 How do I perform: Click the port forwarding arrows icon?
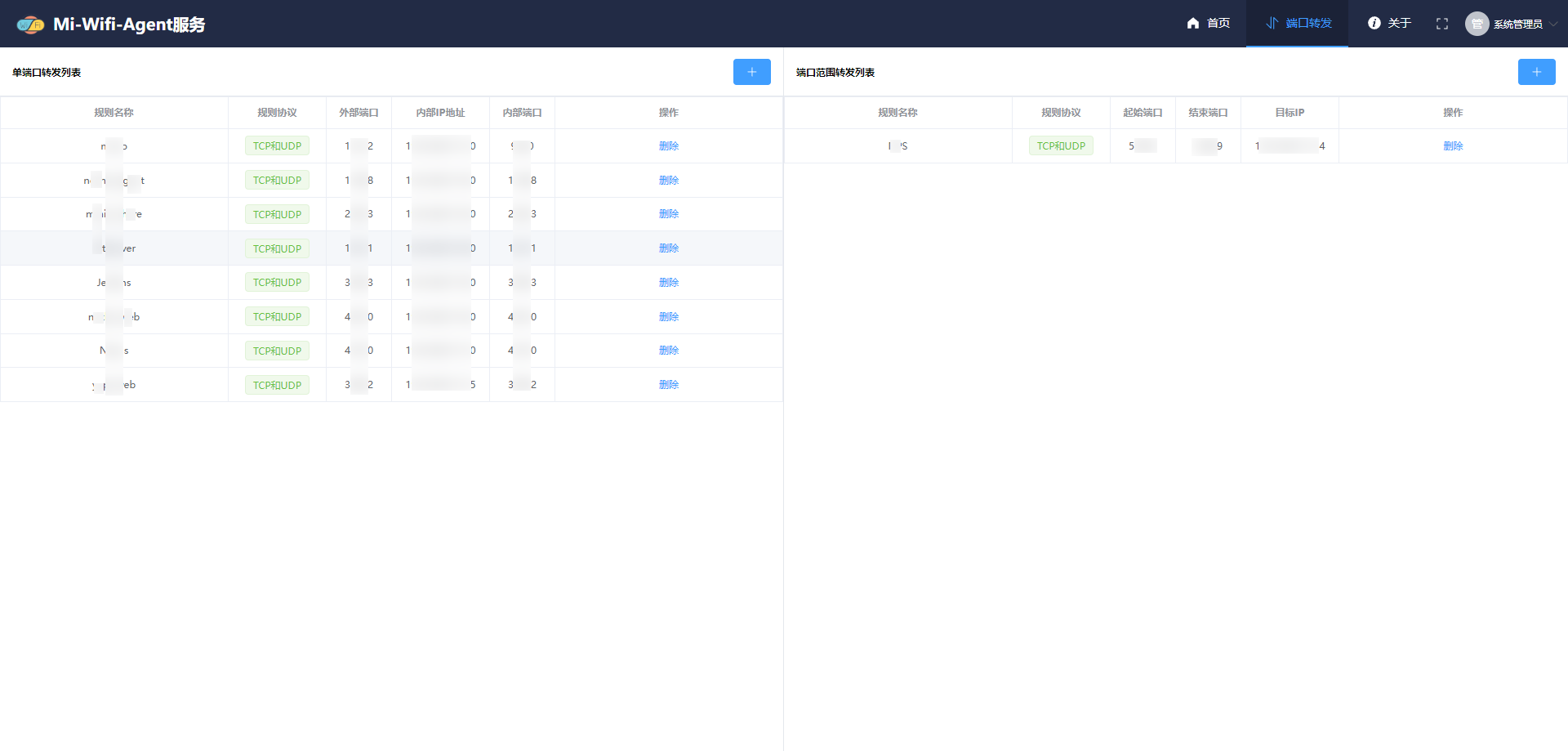1272,24
